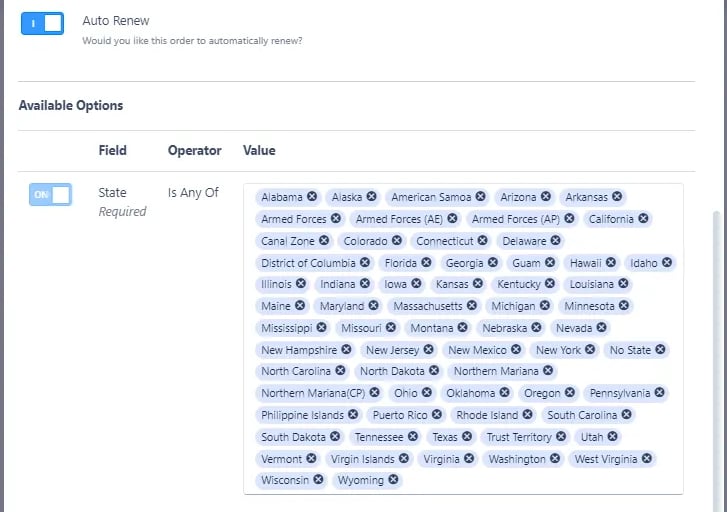
Task: Delete the Trust Territory tag
Action: [562, 437]
